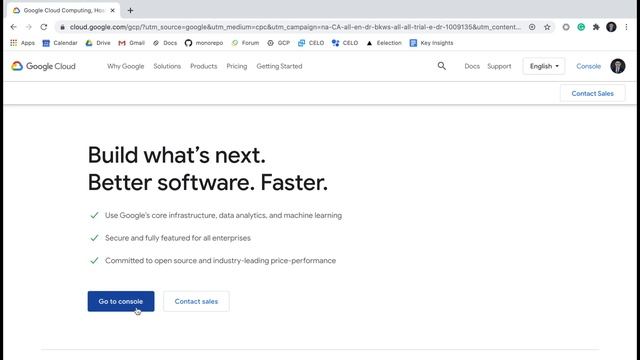Open the Docs bookmark in bookmarks bar
This screenshot has width=640, height=360.
(x=165, y=43)
